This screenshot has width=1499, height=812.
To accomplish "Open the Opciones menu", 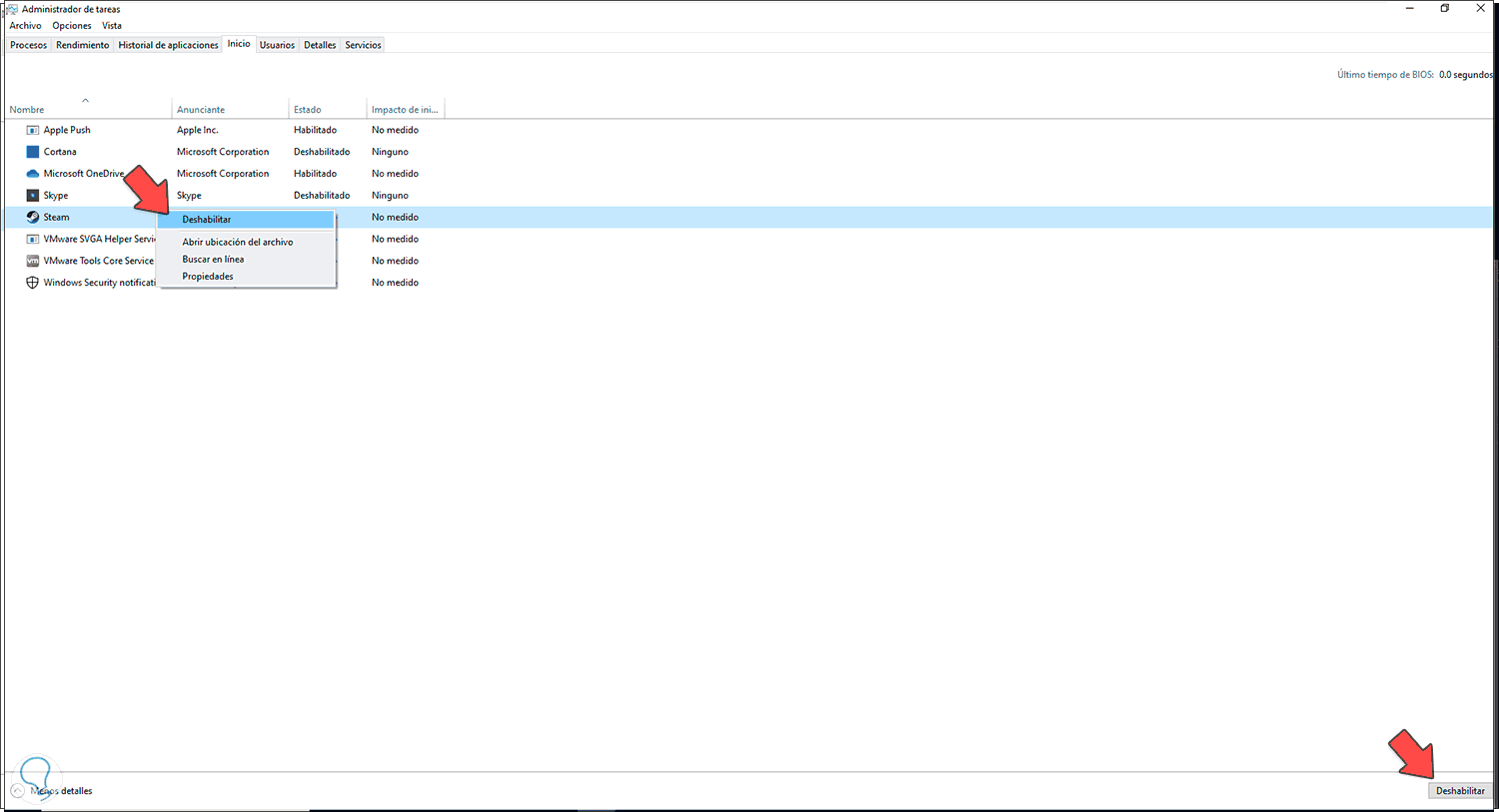I will [72, 26].
